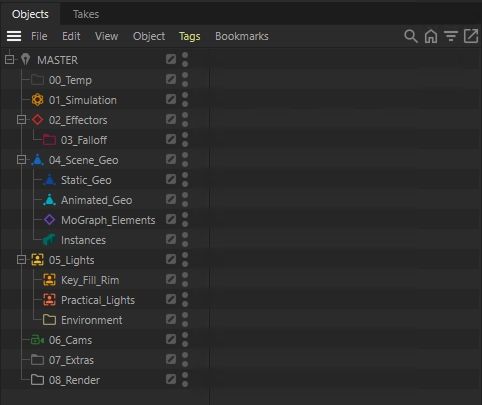Click the MoGraph_Elements purple diamond icon
The height and width of the screenshot is (405, 482).
(x=49, y=220)
